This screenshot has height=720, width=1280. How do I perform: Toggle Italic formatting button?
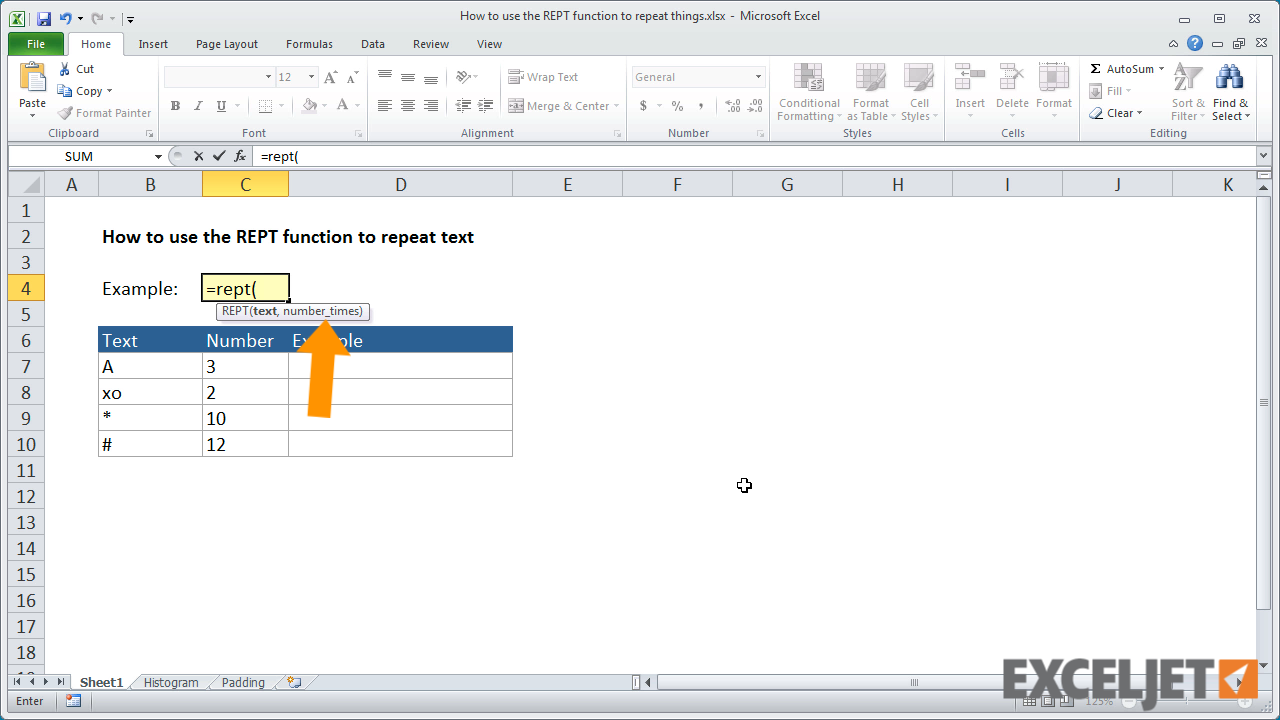click(198, 106)
